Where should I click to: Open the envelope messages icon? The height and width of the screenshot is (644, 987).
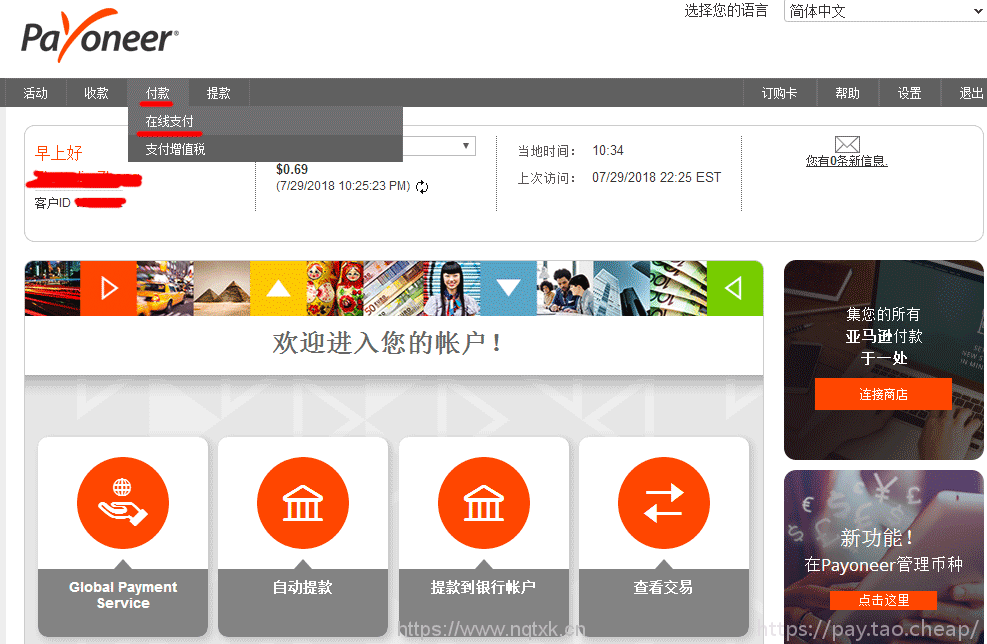pyautogui.click(x=847, y=144)
